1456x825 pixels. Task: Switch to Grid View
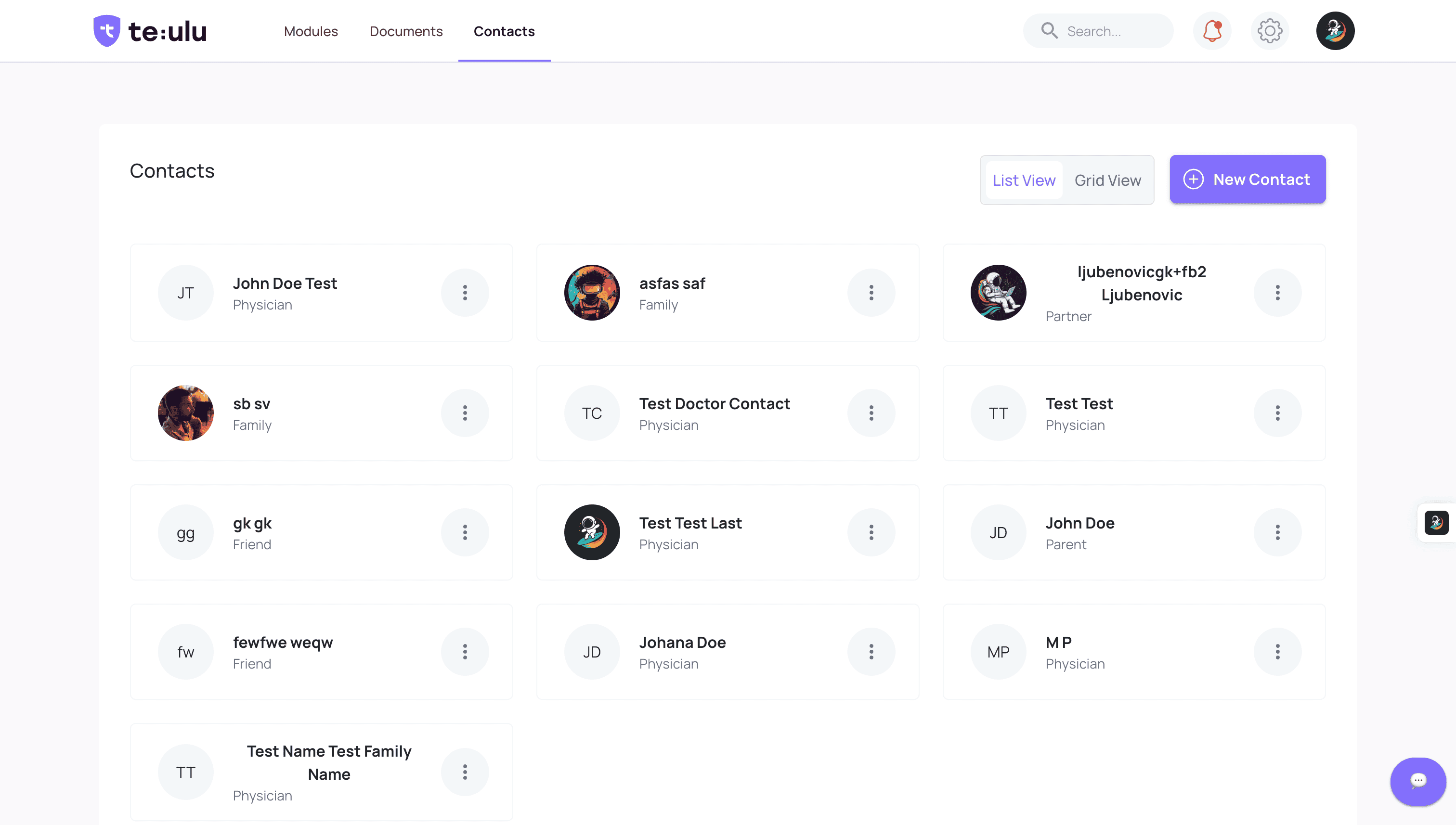click(x=1107, y=180)
